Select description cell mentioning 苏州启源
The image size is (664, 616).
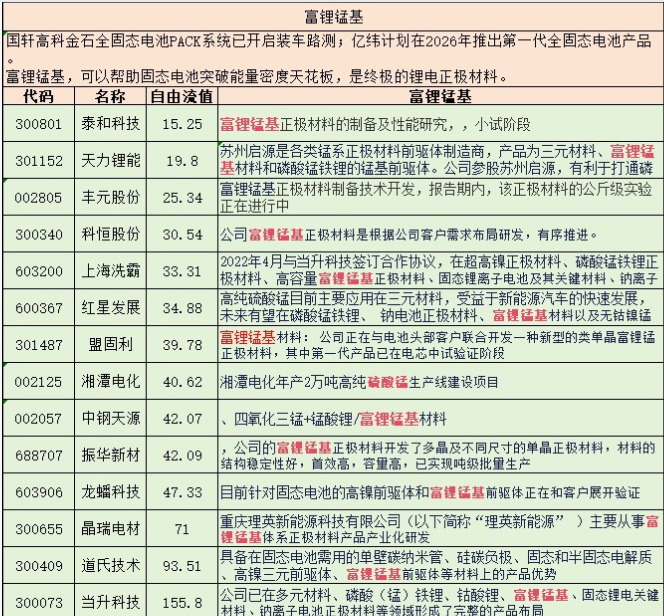[441, 160]
